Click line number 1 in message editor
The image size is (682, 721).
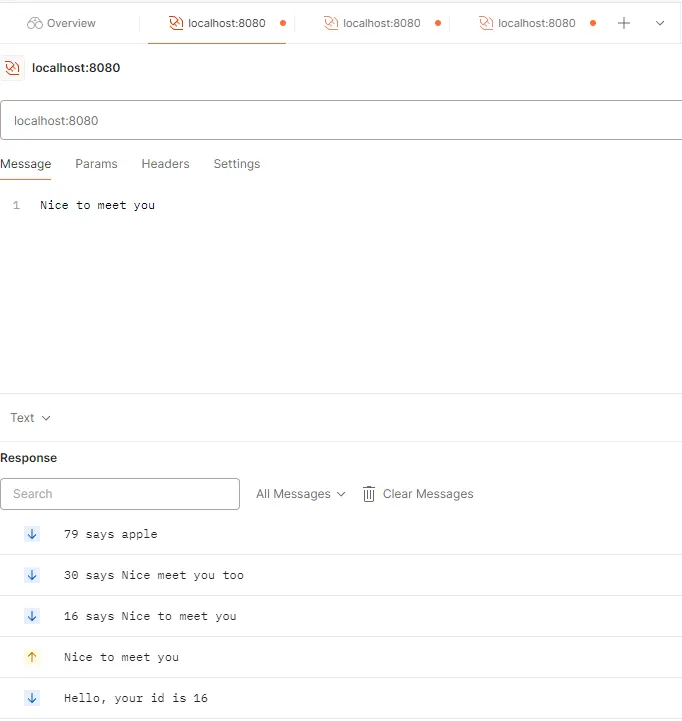[17, 205]
